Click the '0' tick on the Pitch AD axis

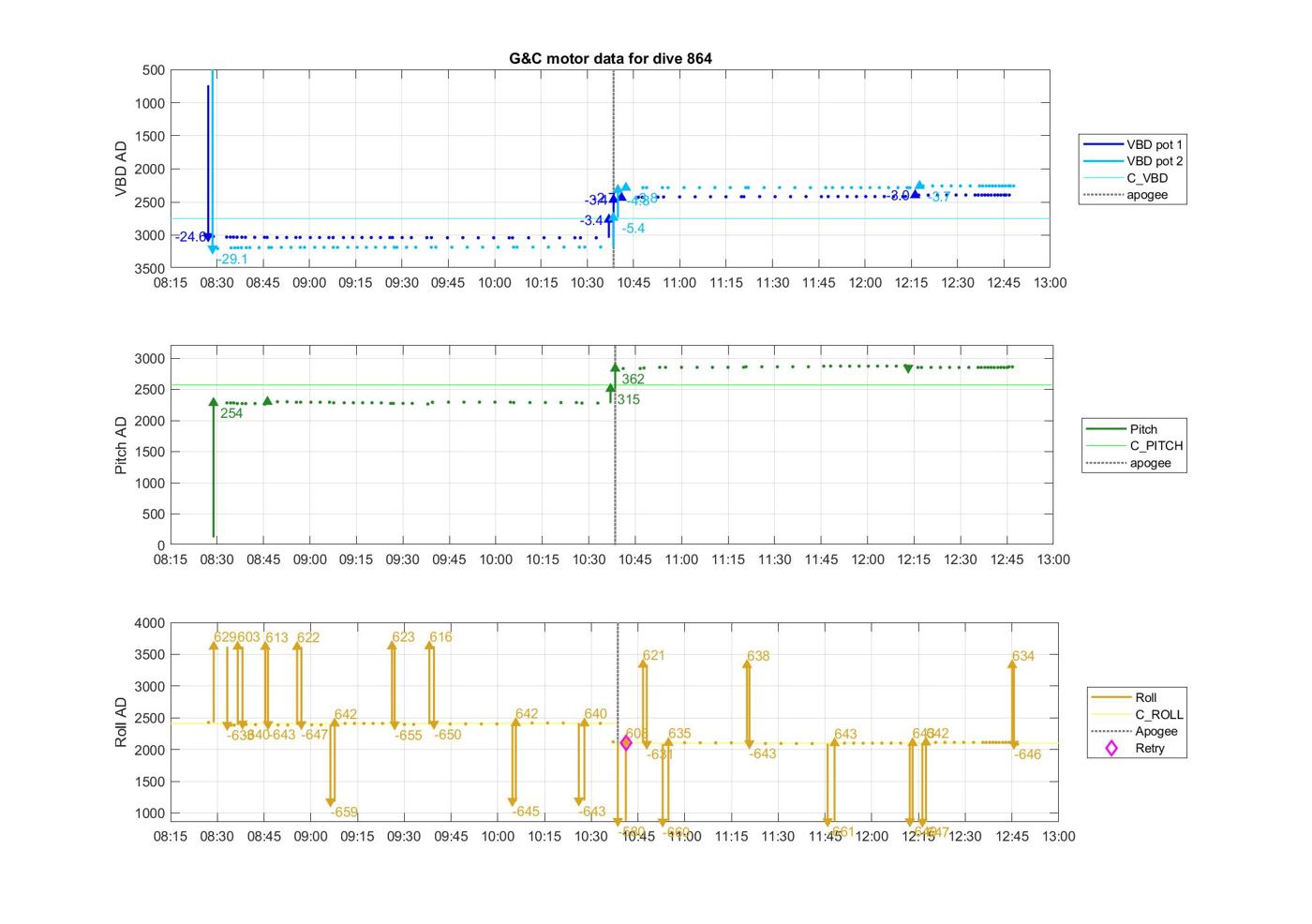161,545
